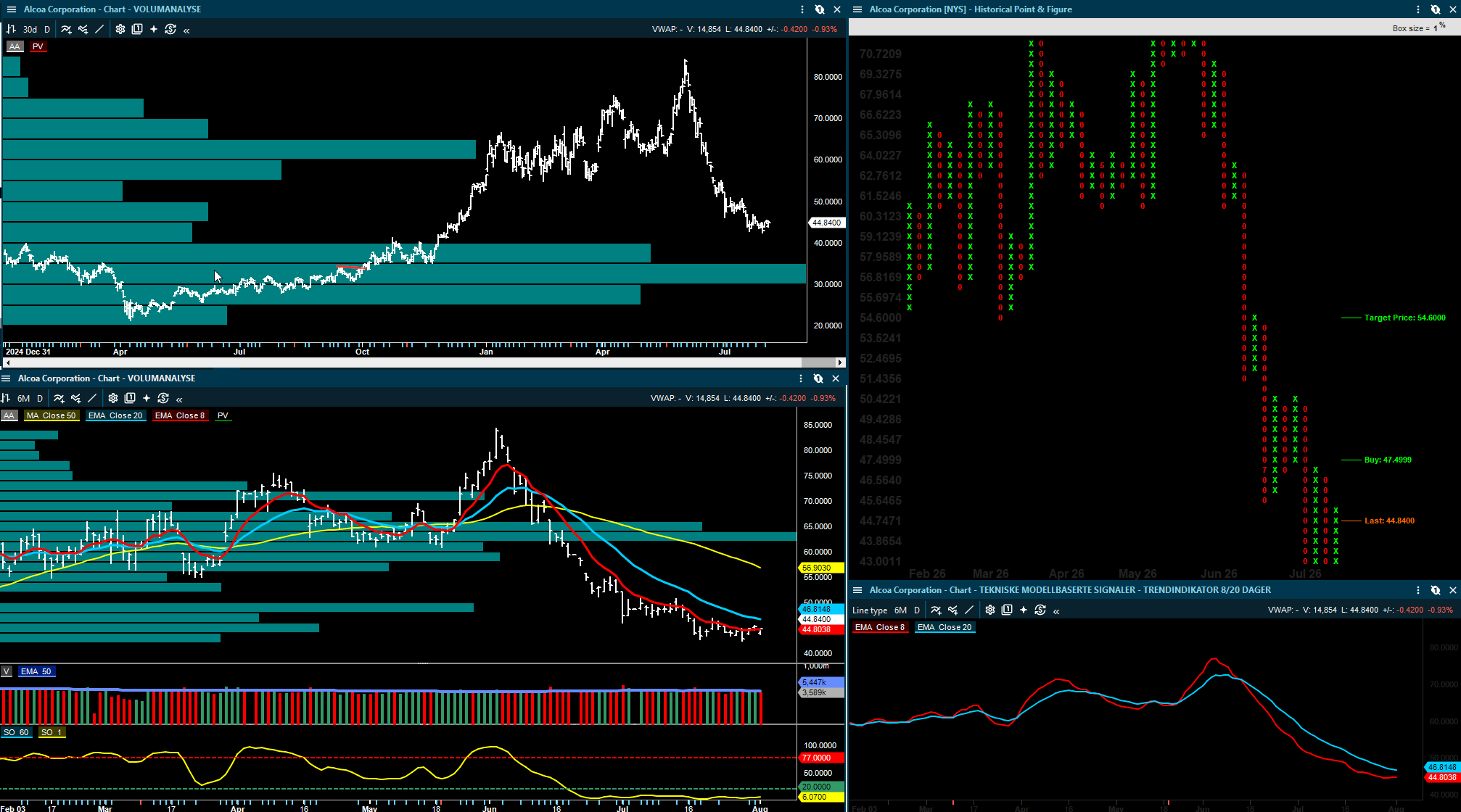Add indicator in trend indicator chart toolbar
Image resolution: width=1461 pixels, height=812 pixels.
pyautogui.click(x=936, y=610)
